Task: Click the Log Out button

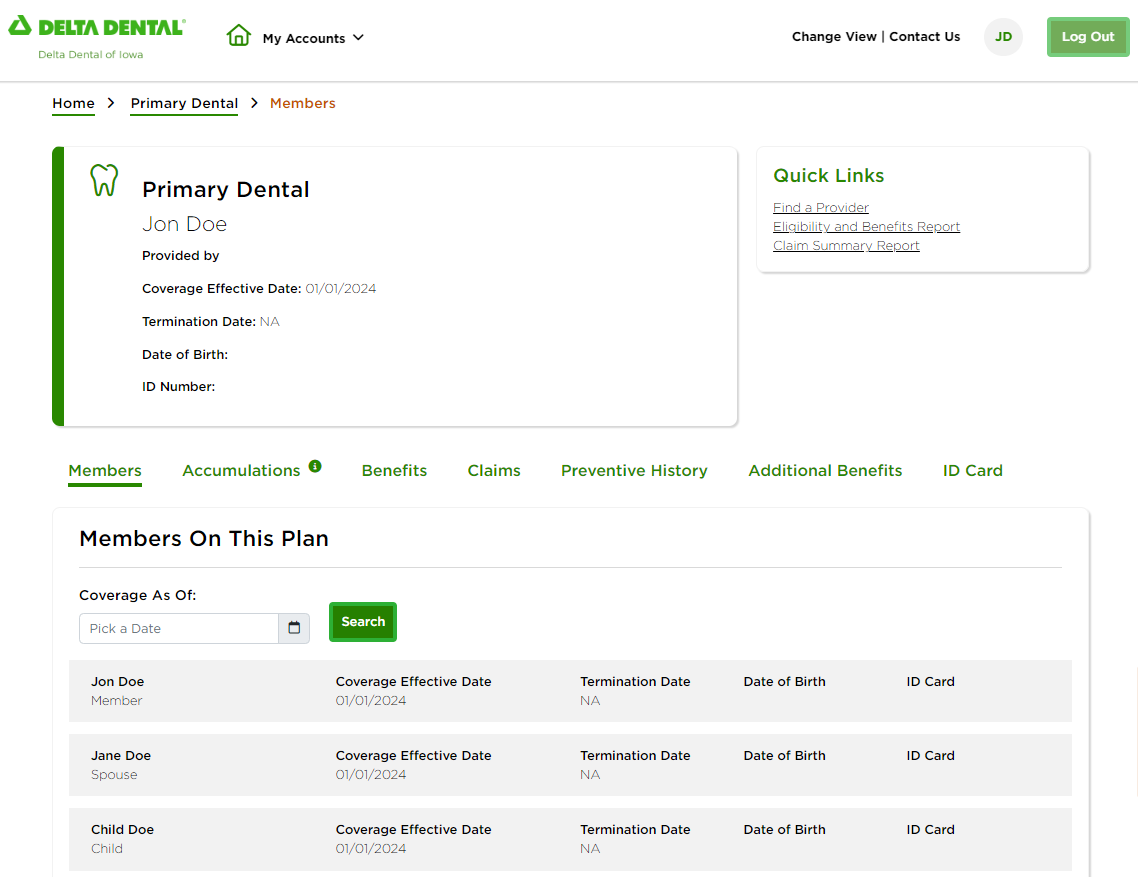Action: click(x=1087, y=37)
